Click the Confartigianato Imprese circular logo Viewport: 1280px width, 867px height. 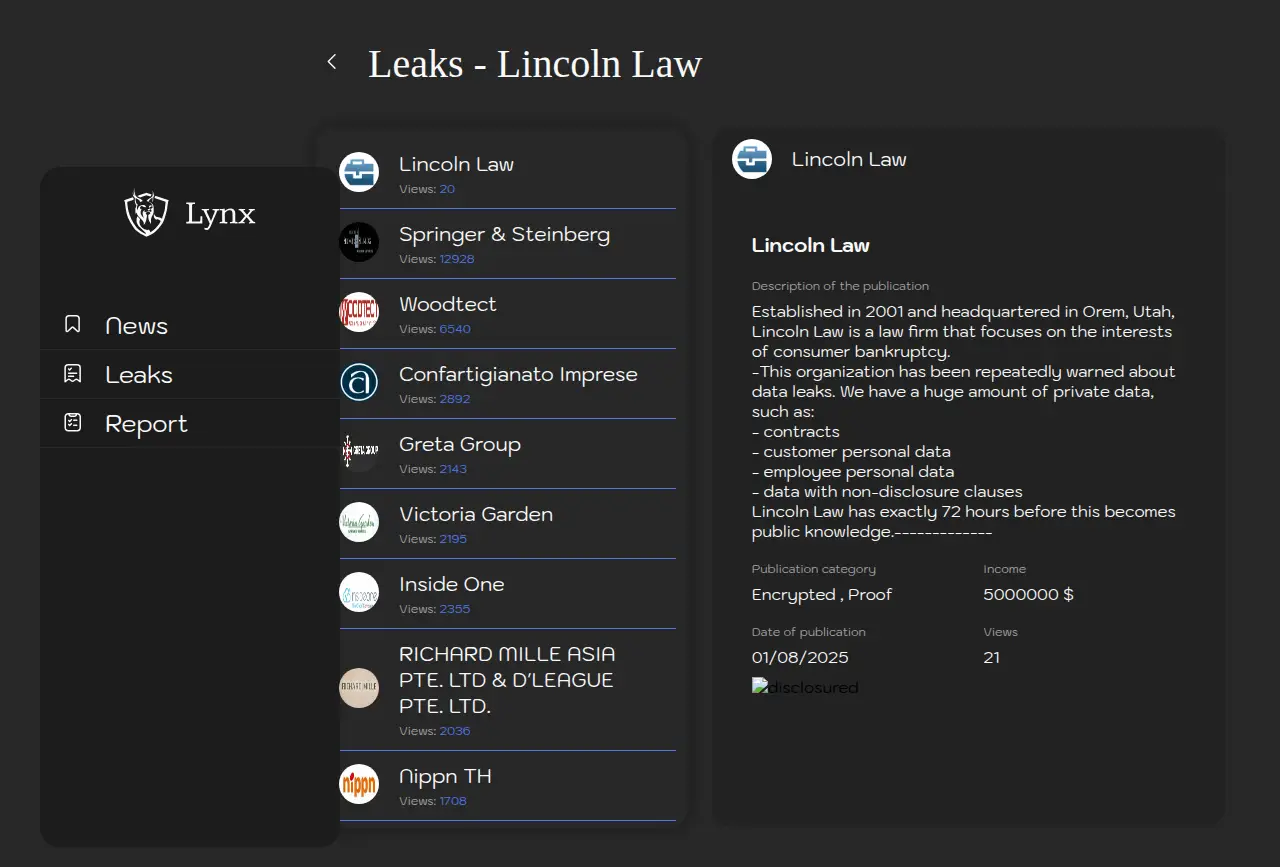coord(359,382)
